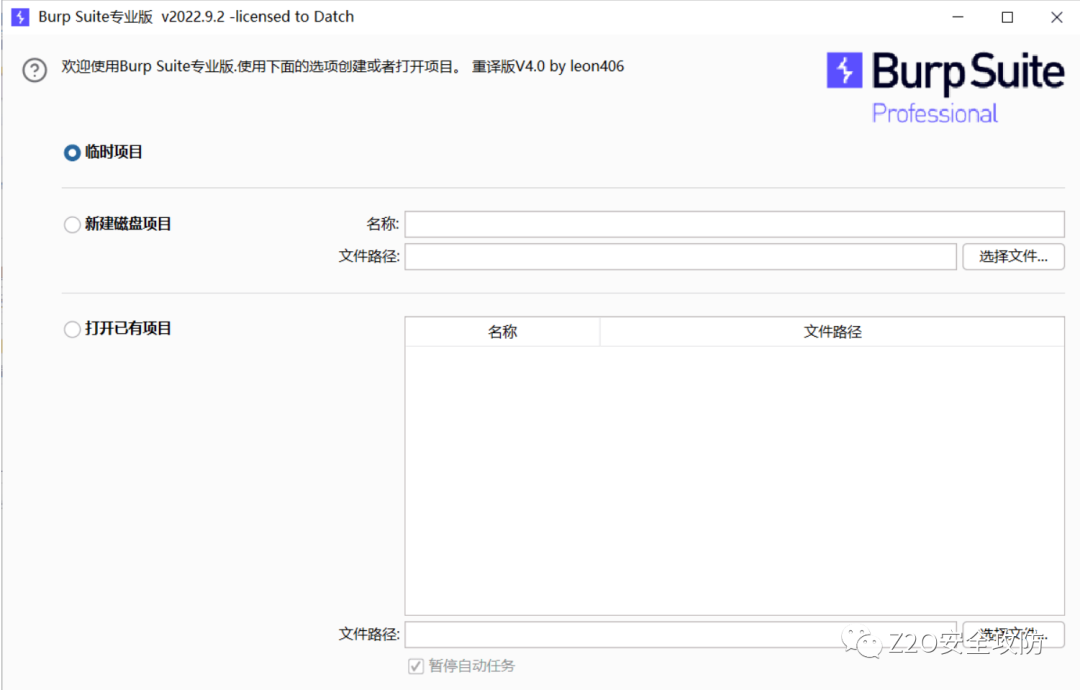Click the Burp Suite title bar icon
Image resolution: width=1080 pixels, height=690 pixels.
tap(21, 17)
